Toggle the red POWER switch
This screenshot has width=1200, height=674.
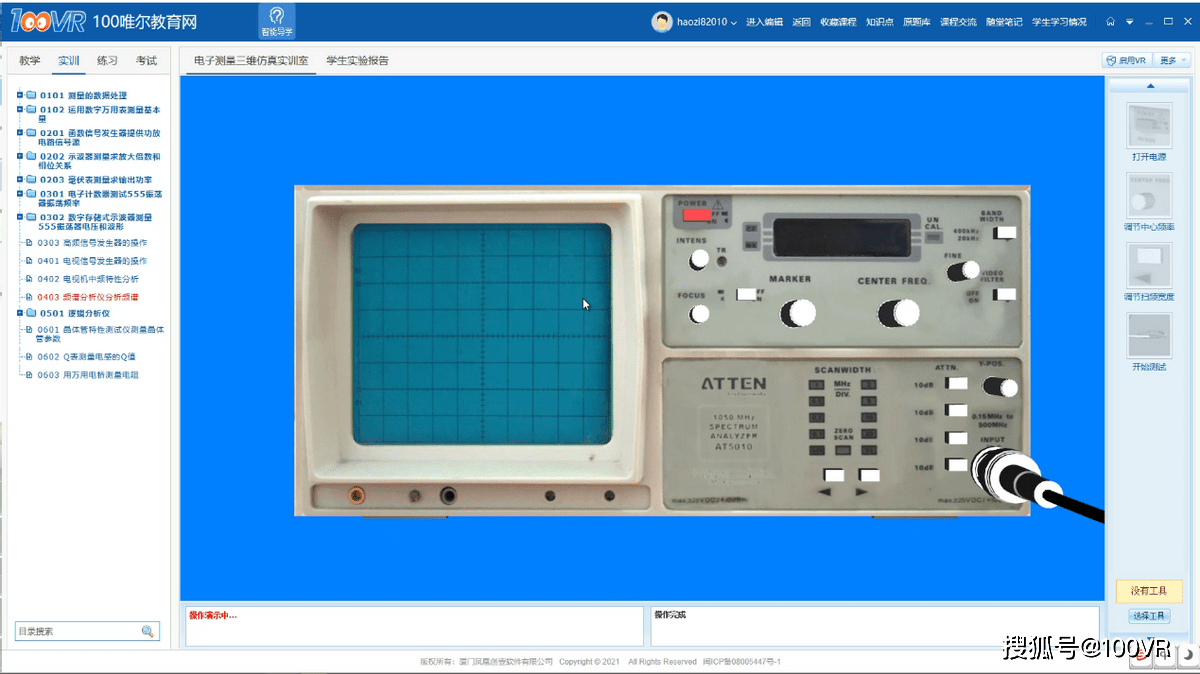pyautogui.click(x=696, y=214)
